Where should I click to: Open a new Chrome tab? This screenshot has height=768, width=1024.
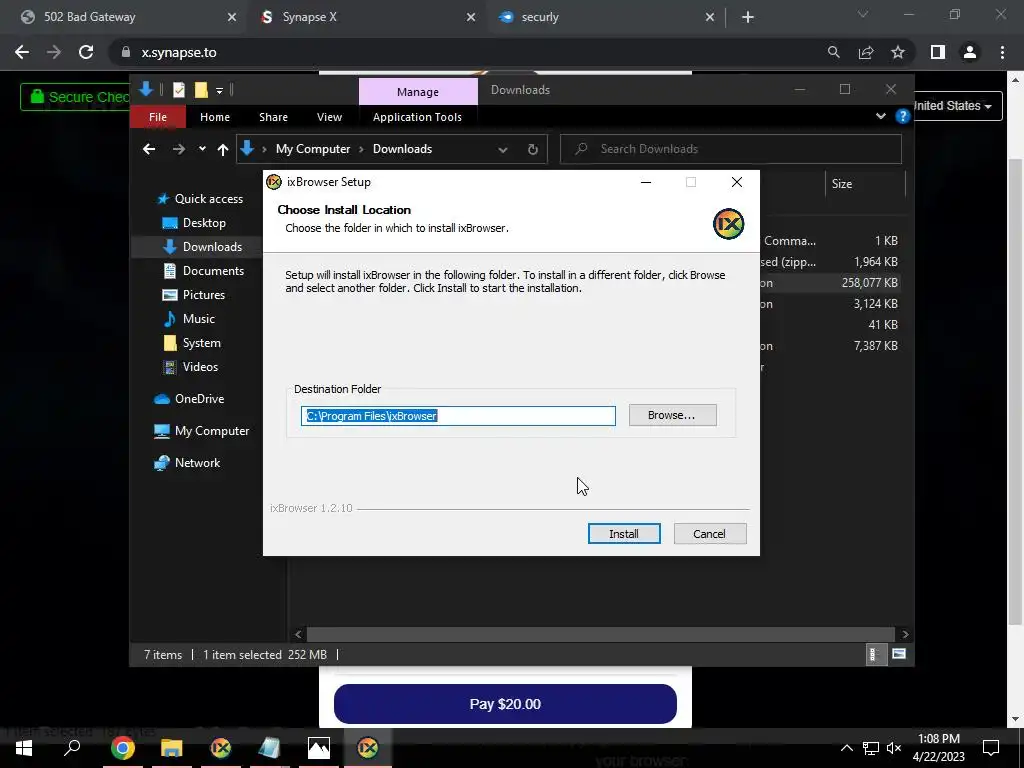coord(748,18)
